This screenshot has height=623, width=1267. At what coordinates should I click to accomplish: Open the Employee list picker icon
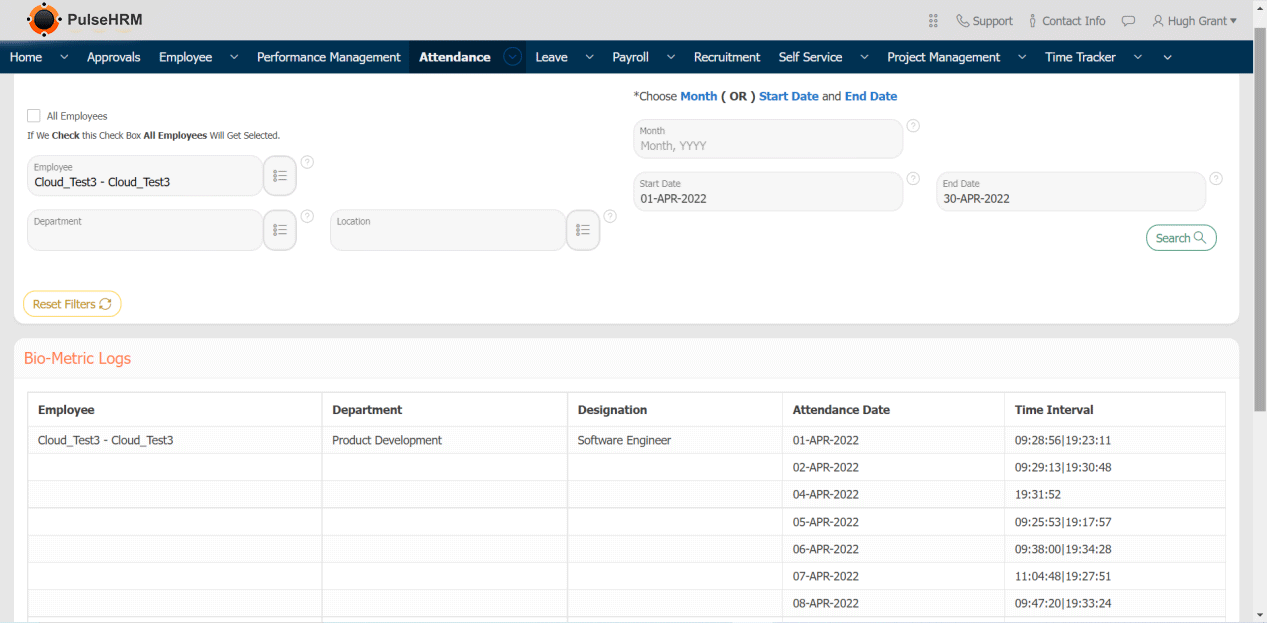point(280,176)
